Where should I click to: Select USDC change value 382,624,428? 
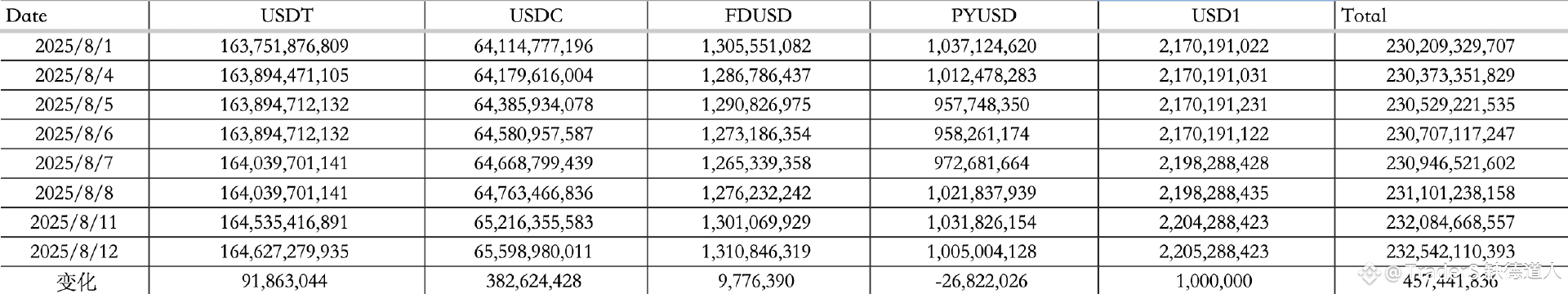[536, 281]
